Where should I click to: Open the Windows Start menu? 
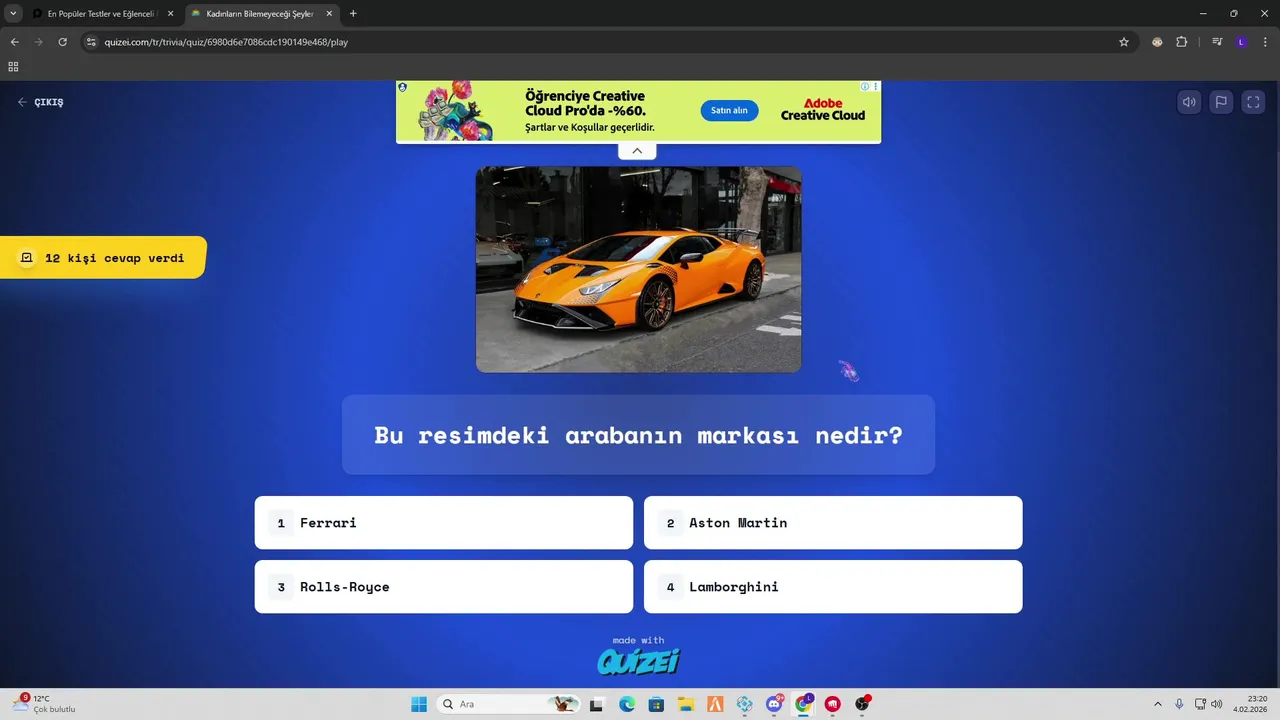pos(419,704)
